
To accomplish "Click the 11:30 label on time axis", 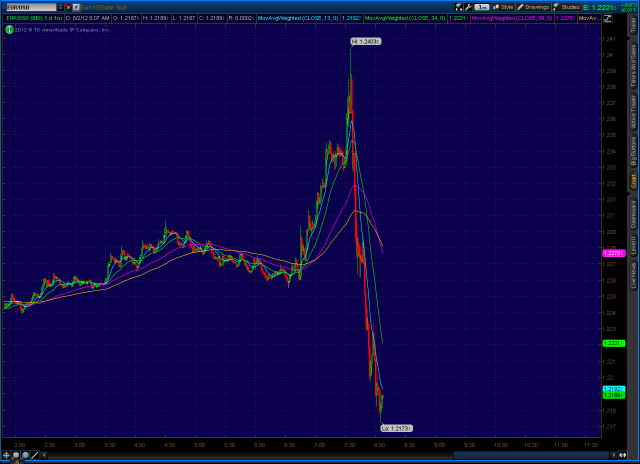I will 591,445.
